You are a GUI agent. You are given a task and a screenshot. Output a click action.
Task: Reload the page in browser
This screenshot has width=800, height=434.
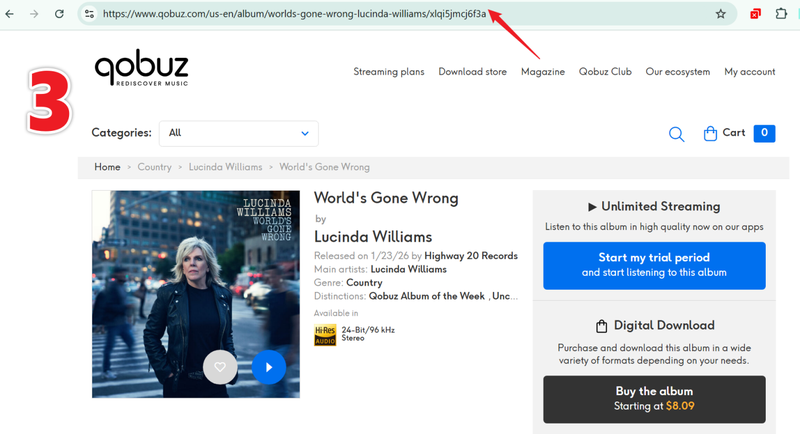point(59,14)
